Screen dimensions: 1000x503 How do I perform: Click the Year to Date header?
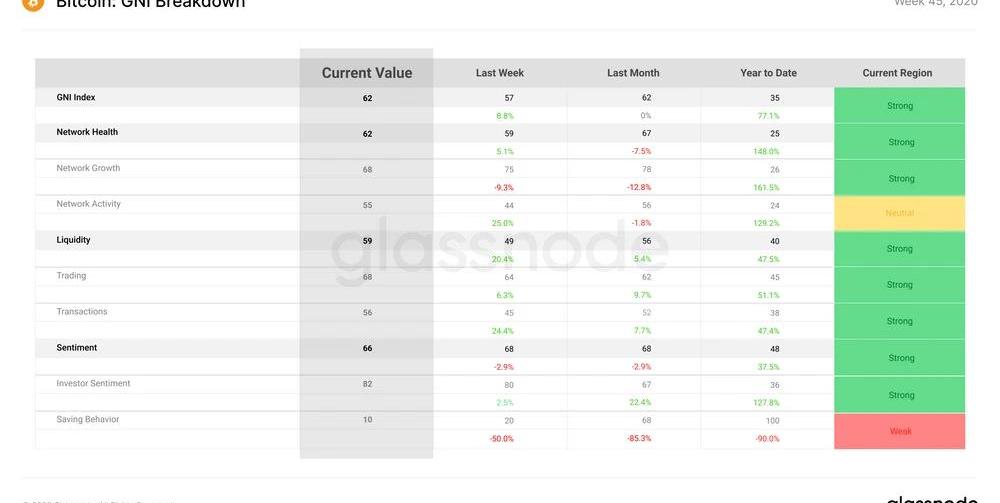coord(768,73)
